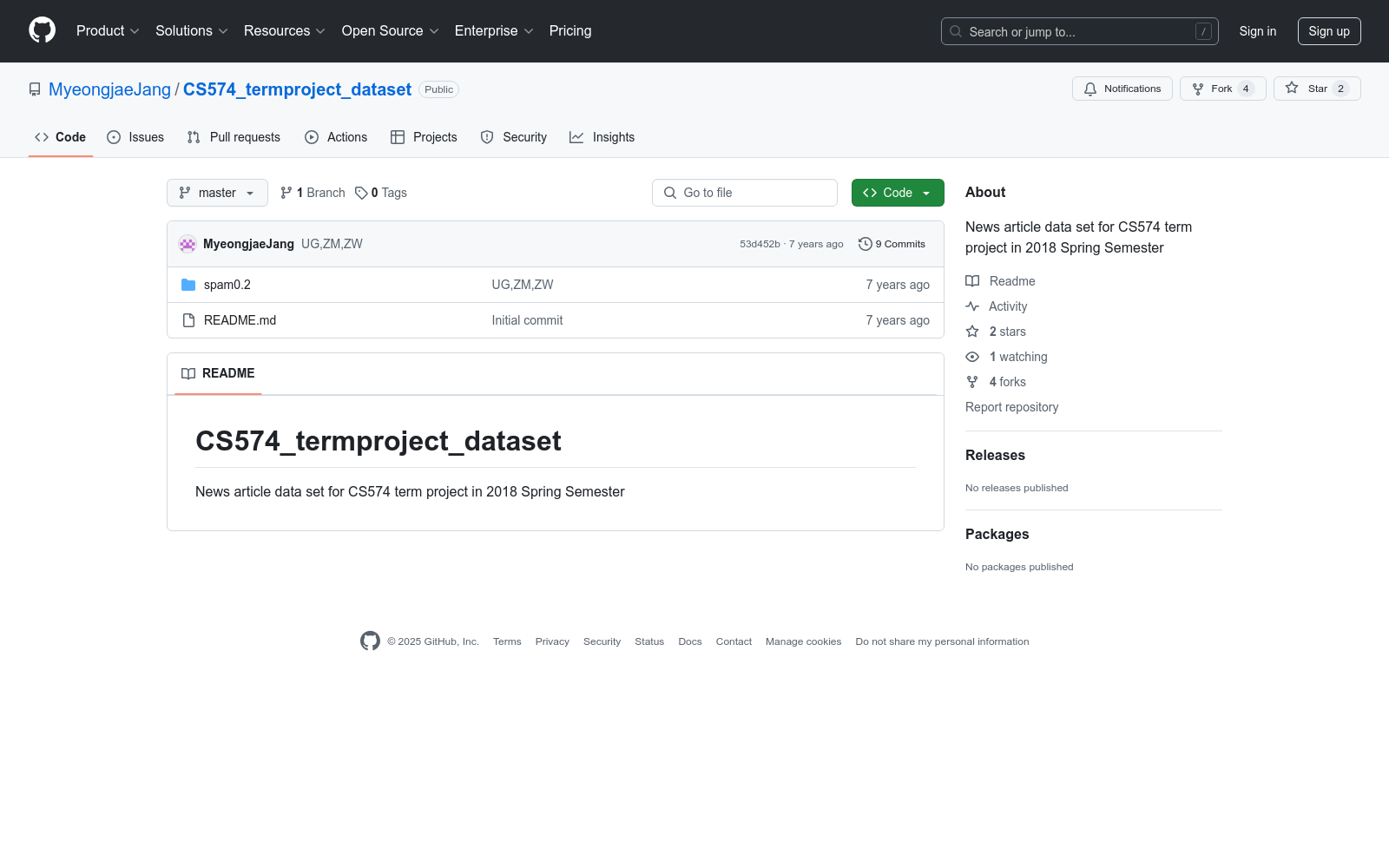The image size is (1389, 868).
Task: View the 1 Branch link
Action: [x=313, y=193]
